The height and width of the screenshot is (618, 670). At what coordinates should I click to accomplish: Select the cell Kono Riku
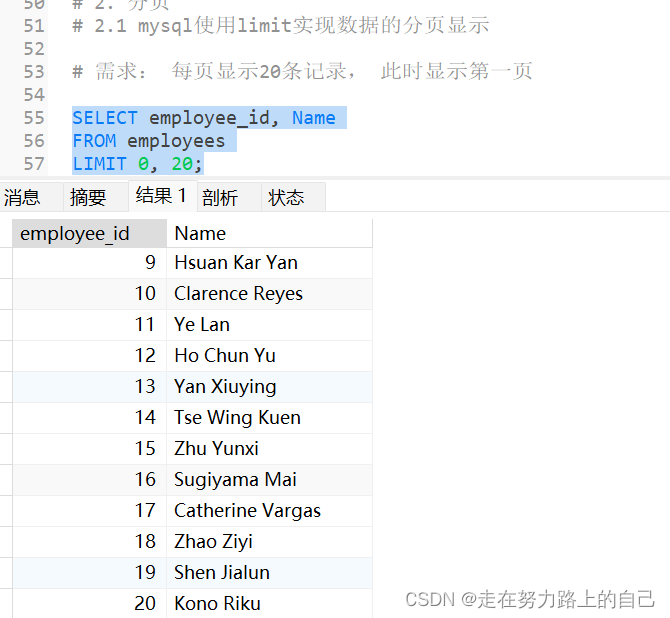click(270, 603)
